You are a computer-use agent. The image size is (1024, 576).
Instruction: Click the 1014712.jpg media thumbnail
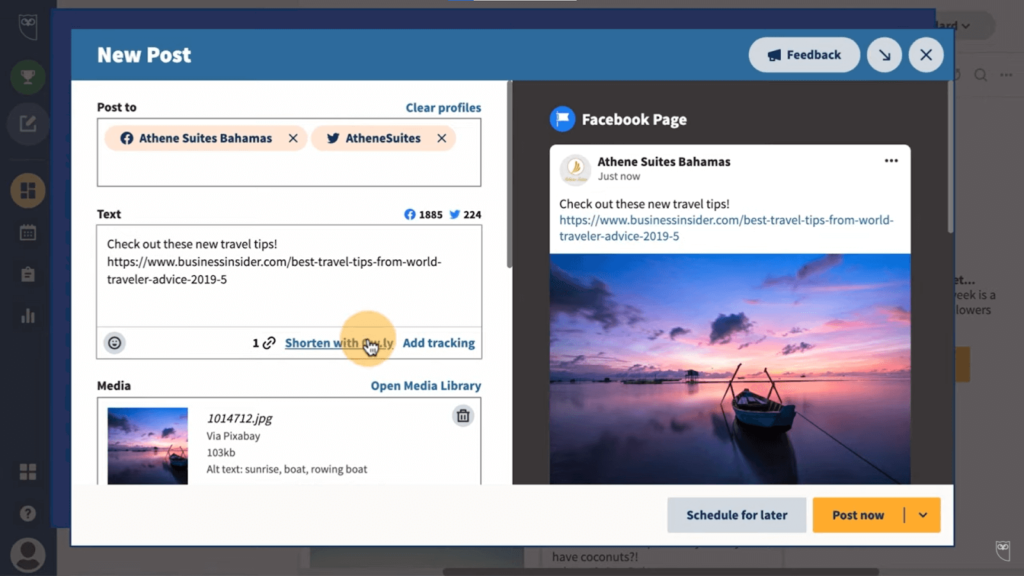coord(148,446)
